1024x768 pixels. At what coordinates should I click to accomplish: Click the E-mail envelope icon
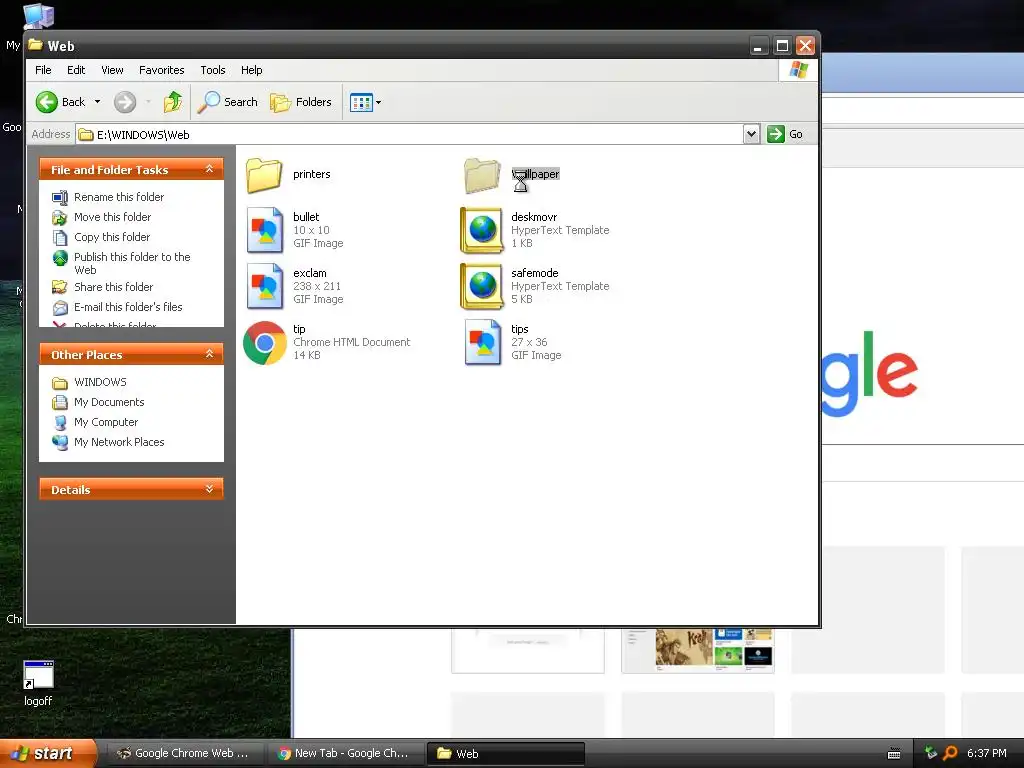coord(60,308)
